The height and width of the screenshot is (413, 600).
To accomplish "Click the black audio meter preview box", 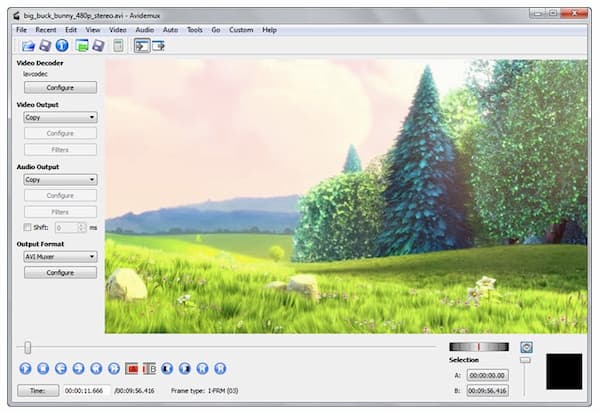I will click(x=564, y=372).
